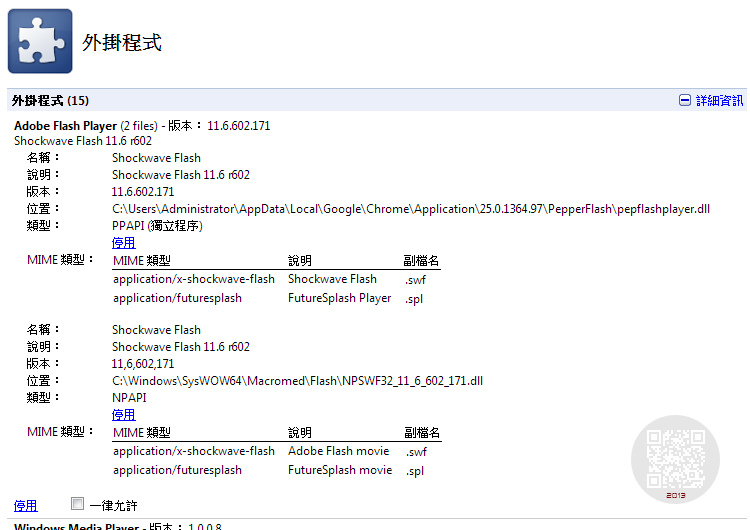
Task: Click version value 11,6,602,171 with commas
Action: (x=143, y=364)
